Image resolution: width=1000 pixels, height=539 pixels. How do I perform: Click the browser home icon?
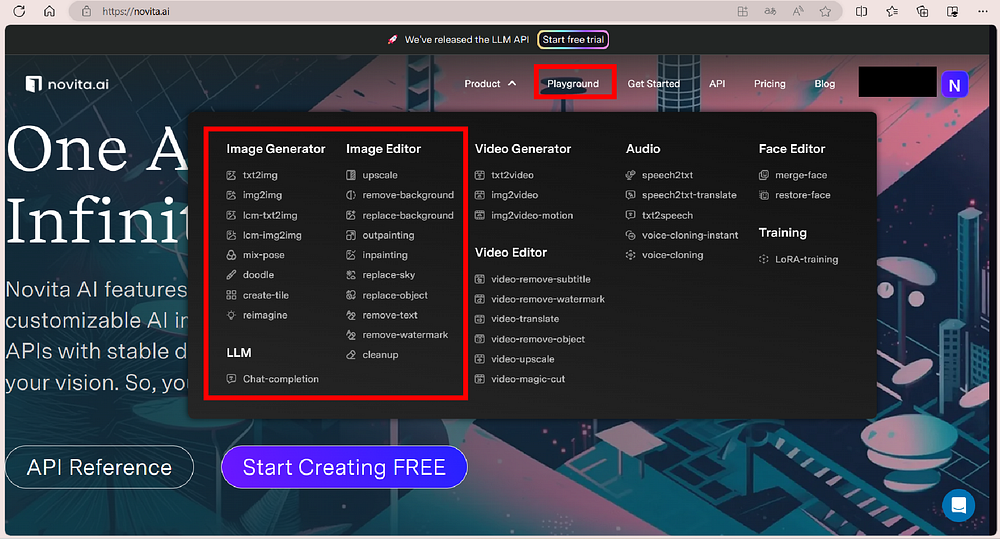pos(49,11)
